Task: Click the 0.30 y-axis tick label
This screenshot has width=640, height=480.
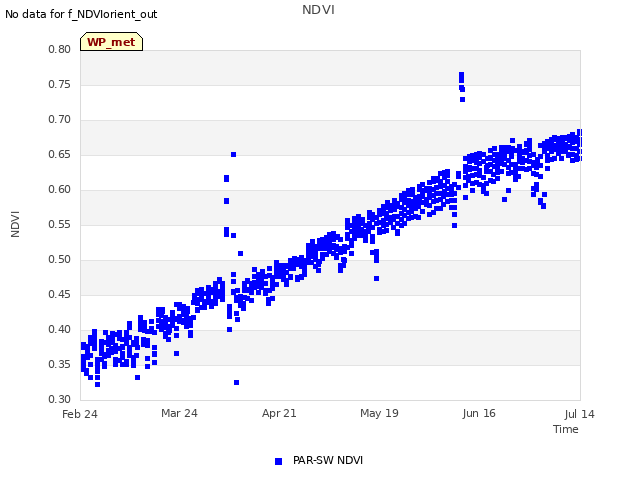Action: click(60, 399)
